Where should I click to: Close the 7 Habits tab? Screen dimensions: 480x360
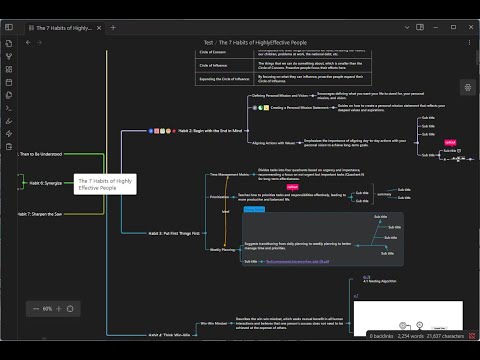[99, 28]
